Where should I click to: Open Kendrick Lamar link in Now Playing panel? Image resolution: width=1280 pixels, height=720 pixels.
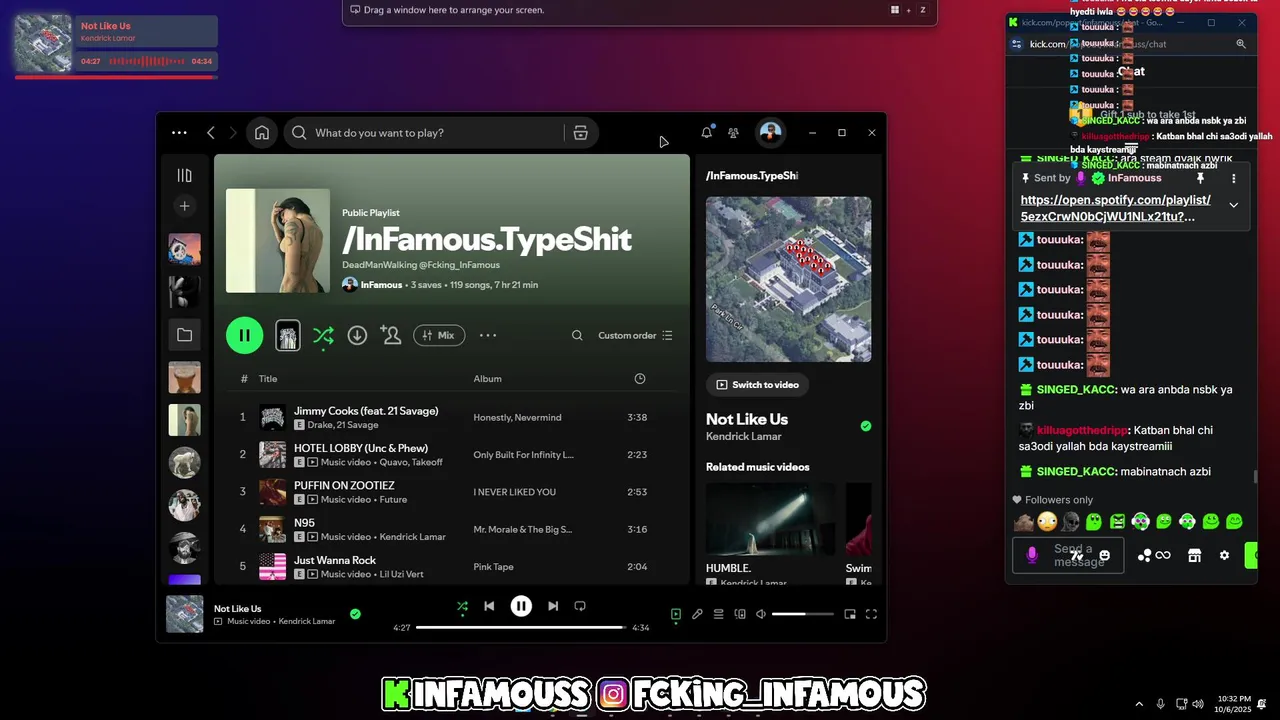pyautogui.click(x=744, y=436)
